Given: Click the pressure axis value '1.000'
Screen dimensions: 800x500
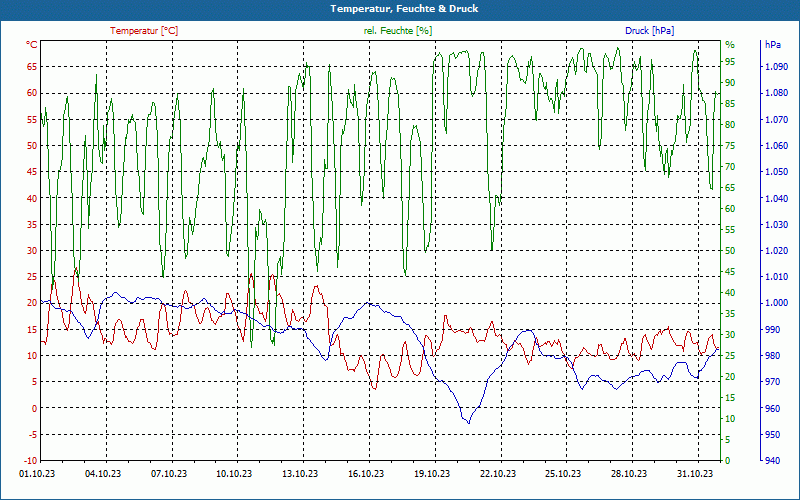Looking at the screenshot, I should tap(776, 303).
